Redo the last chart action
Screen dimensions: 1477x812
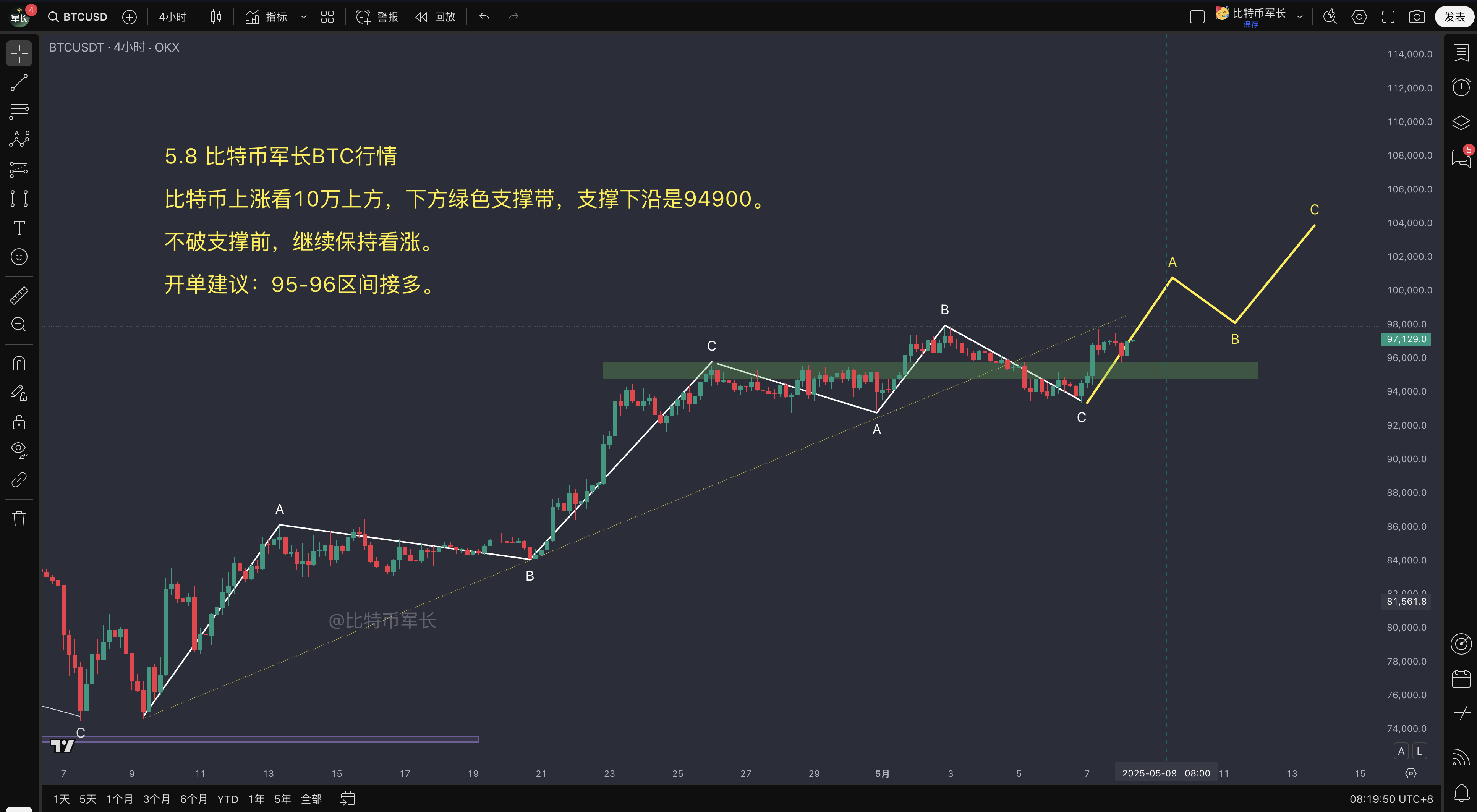pos(513,17)
